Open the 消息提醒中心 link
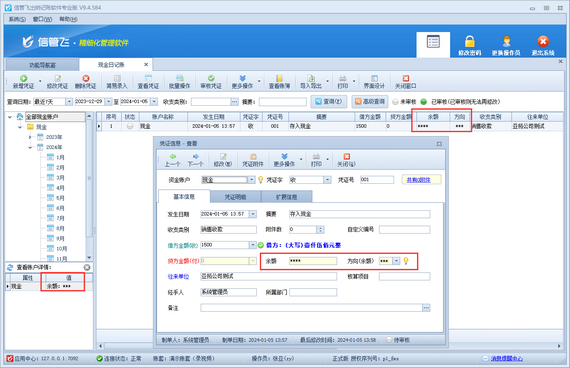This screenshot has height=368, width=570. [506, 359]
